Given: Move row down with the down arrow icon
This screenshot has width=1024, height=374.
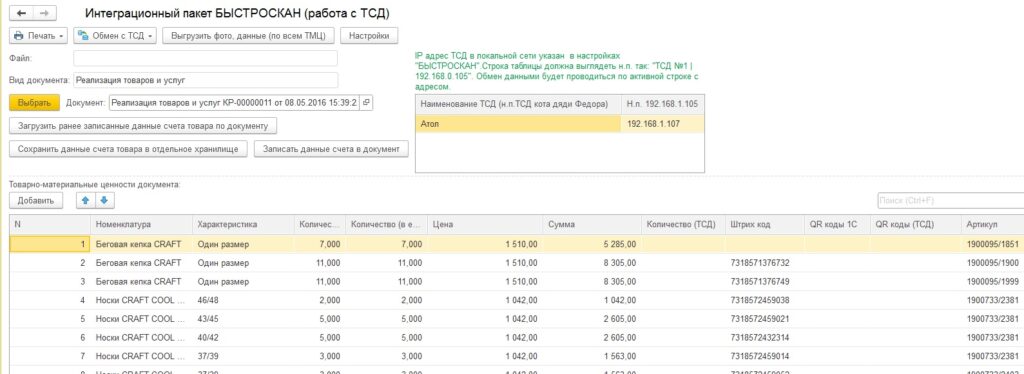Looking at the screenshot, I should tap(103, 200).
